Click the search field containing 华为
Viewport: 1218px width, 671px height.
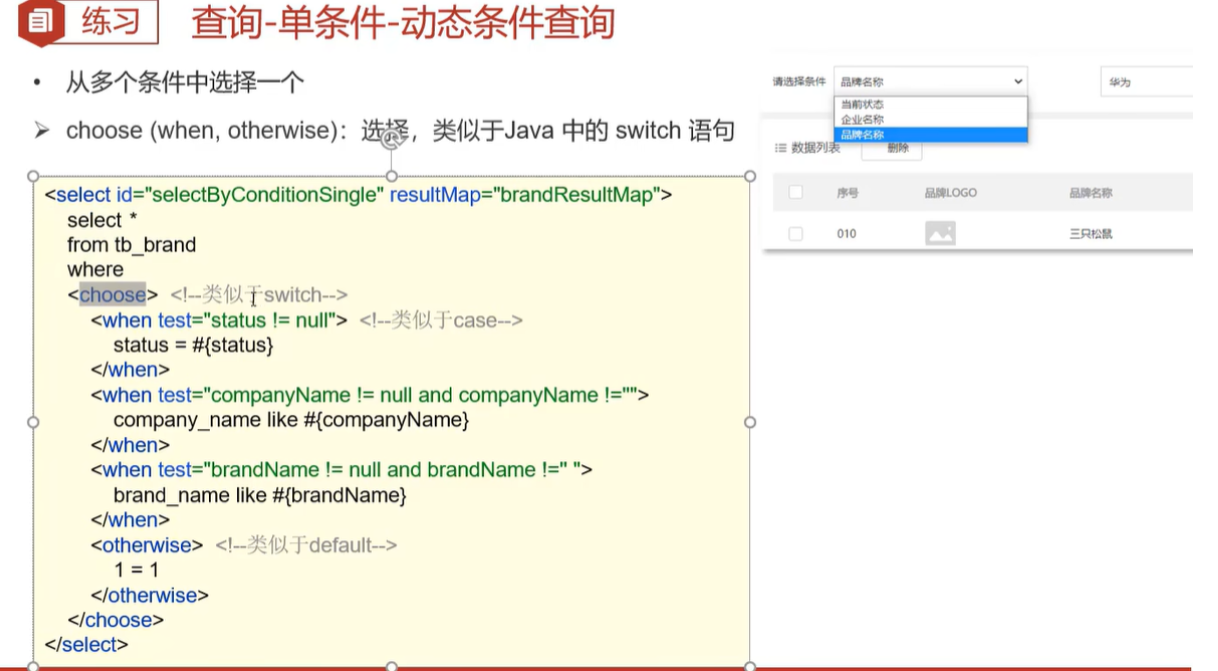[x=1146, y=82]
